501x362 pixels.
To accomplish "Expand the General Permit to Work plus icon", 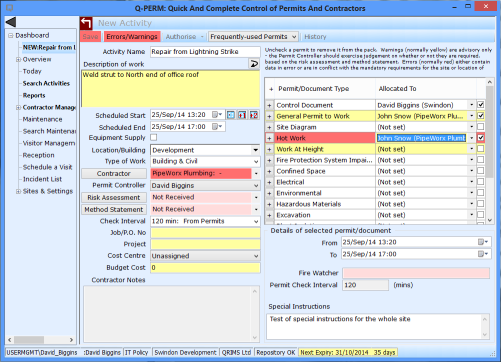I will [269, 116].
